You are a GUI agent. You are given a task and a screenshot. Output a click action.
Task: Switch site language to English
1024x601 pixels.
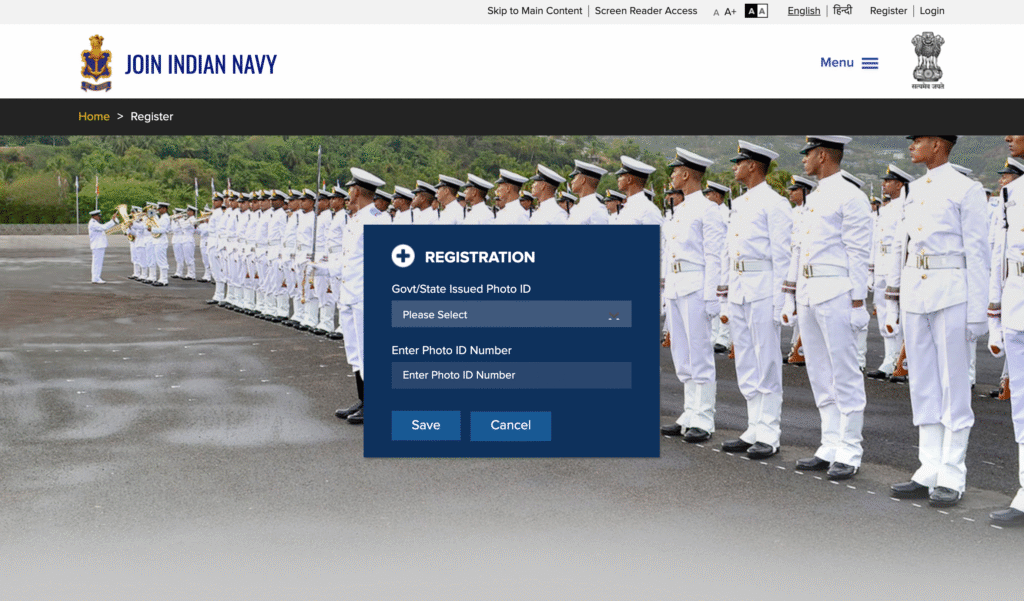(x=803, y=10)
